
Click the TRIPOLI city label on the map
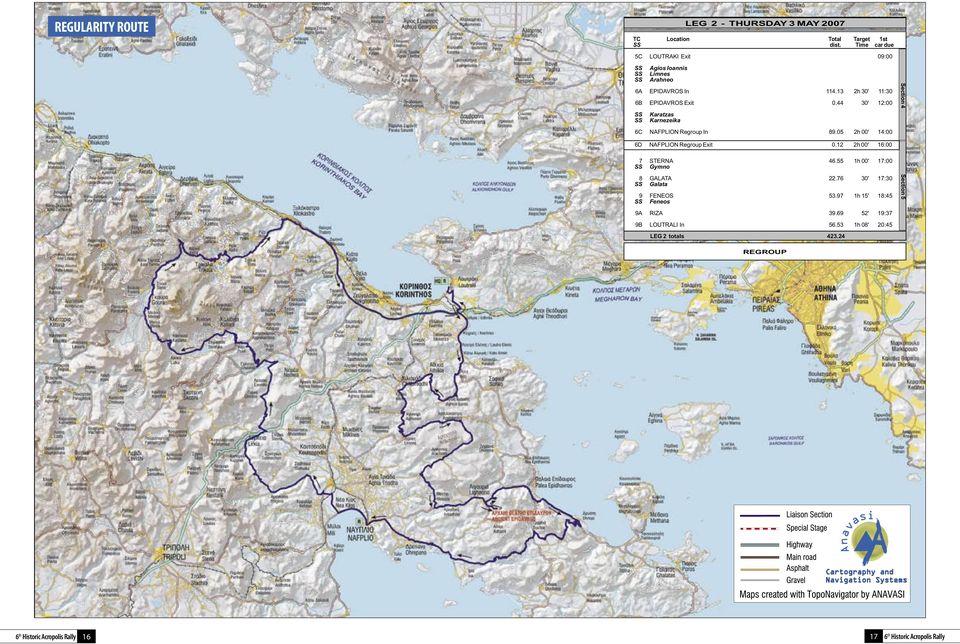(x=174, y=557)
